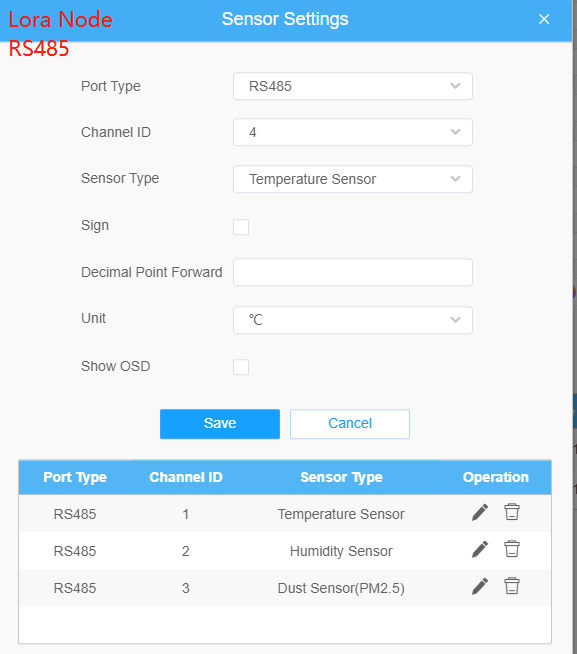Click the Show OSD label
Screen dimensions: 577x654
click(x=116, y=366)
